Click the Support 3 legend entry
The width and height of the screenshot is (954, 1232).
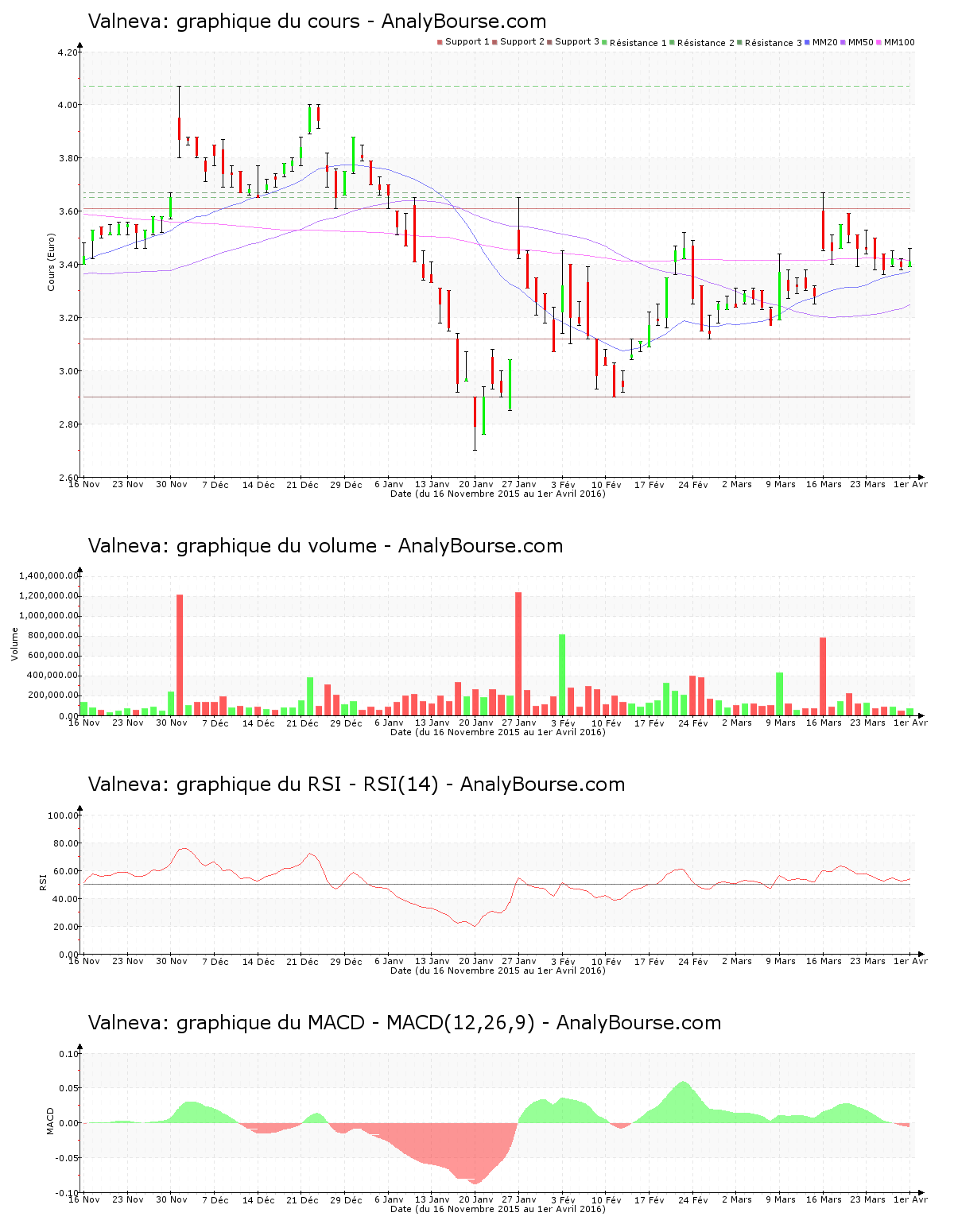(x=573, y=42)
